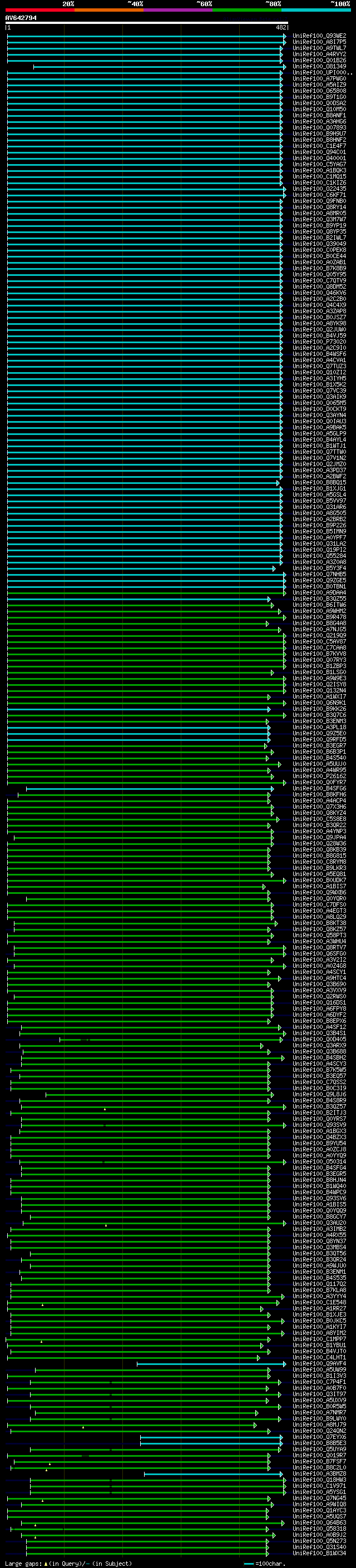Click the cyan alignment bar for A3BMZ8
This screenshot has width=356, height=1568.
coord(214,1474)
